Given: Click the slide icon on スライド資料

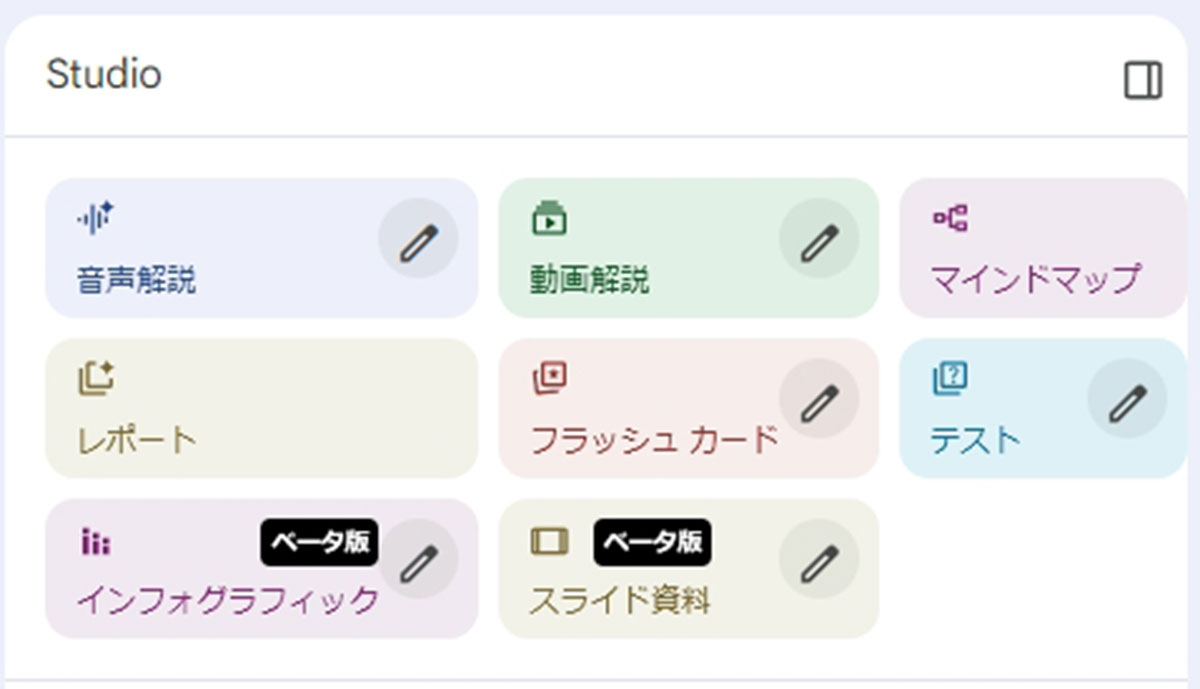Looking at the screenshot, I should (549, 541).
